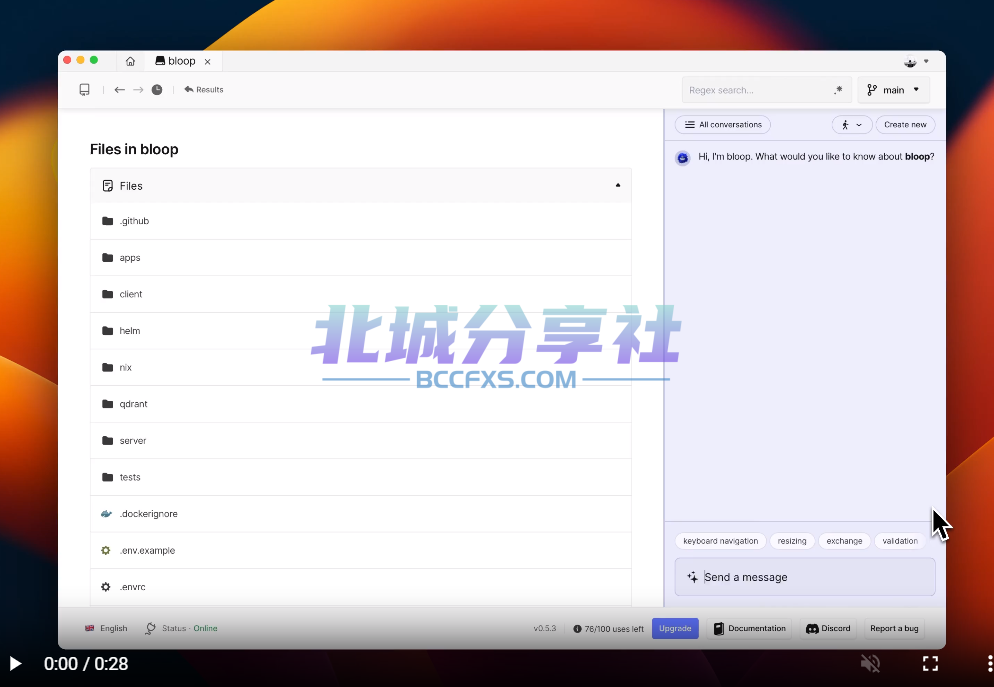Click the Send a message input
Image resolution: width=994 pixels, height=687 pixels.
805,577
